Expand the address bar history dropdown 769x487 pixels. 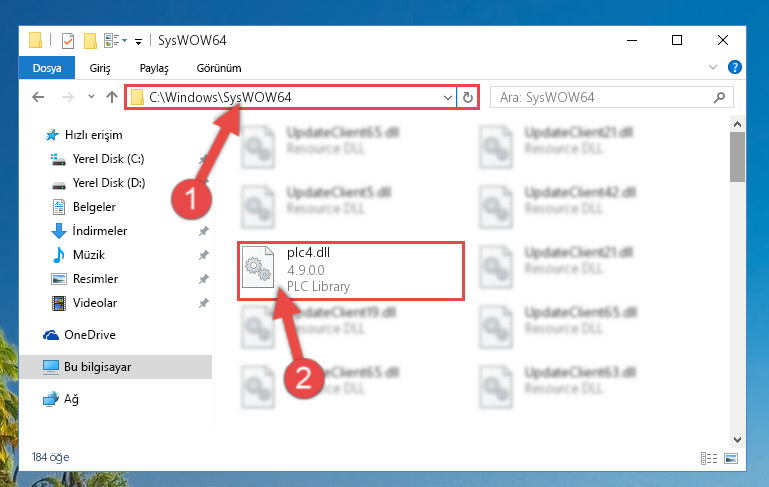coord(447,97)
